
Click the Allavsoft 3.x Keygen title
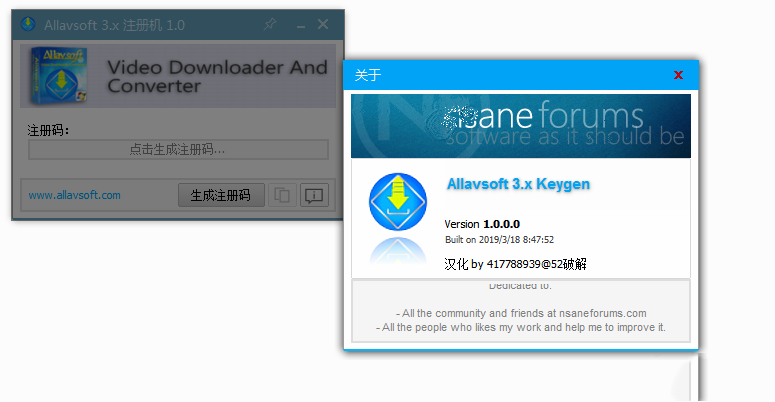tap(518, 184)
